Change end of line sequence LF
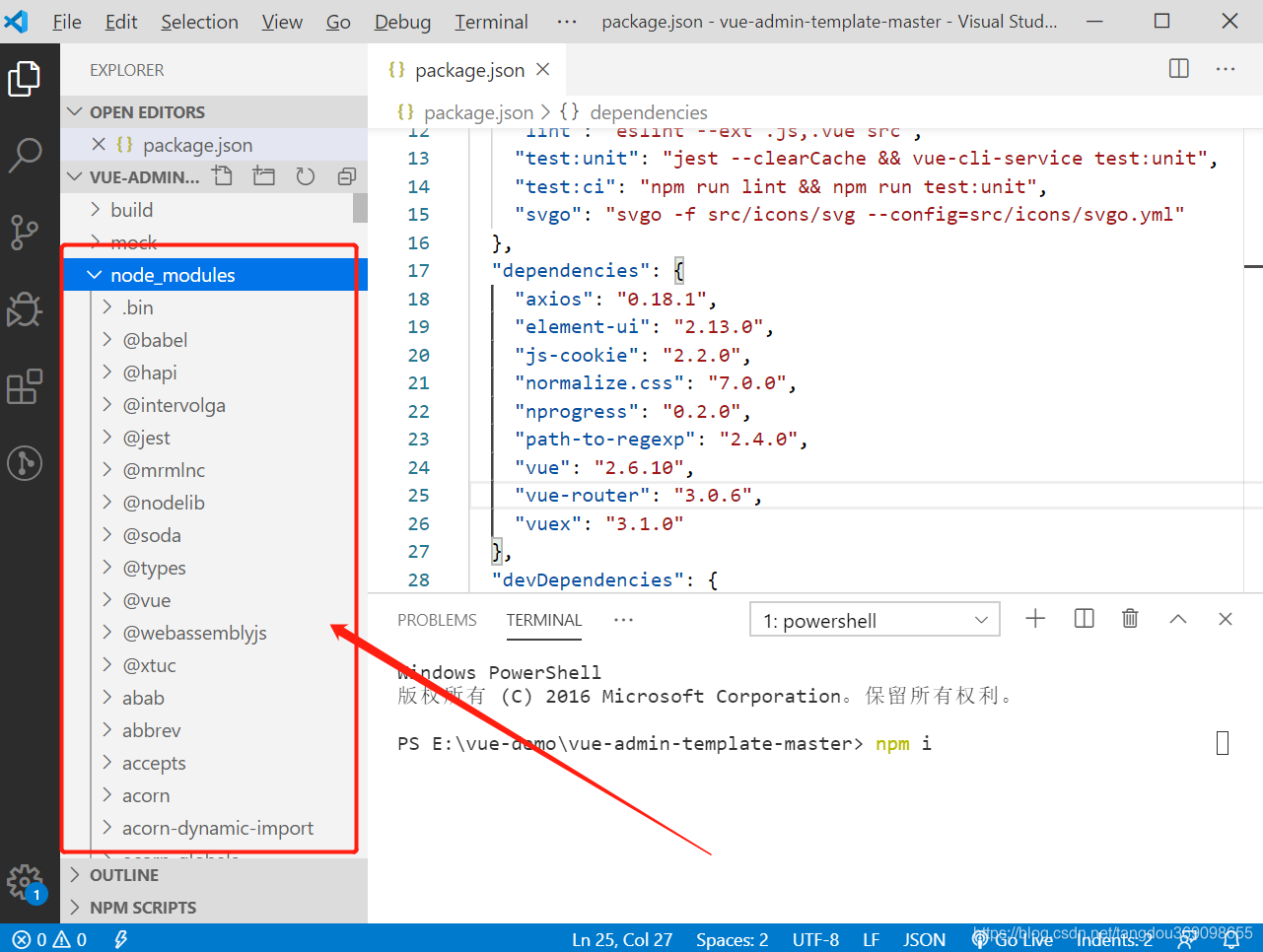The height and width of the screenshot is (952, 1263). click(x=871, y=939)
